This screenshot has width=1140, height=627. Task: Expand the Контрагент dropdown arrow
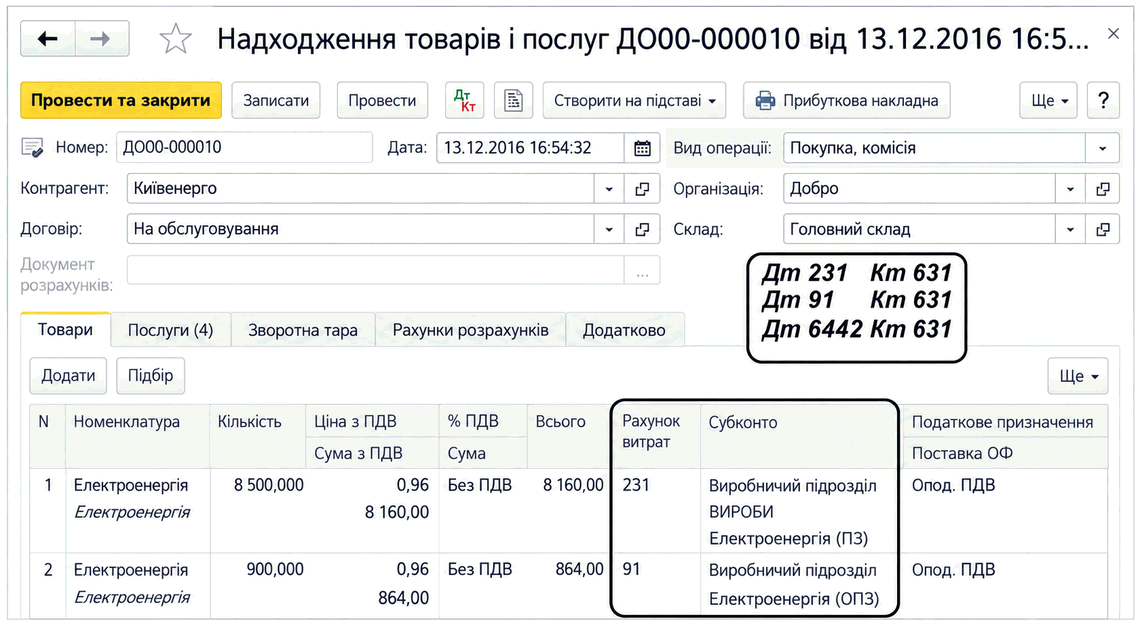click(x=609, y=189)
